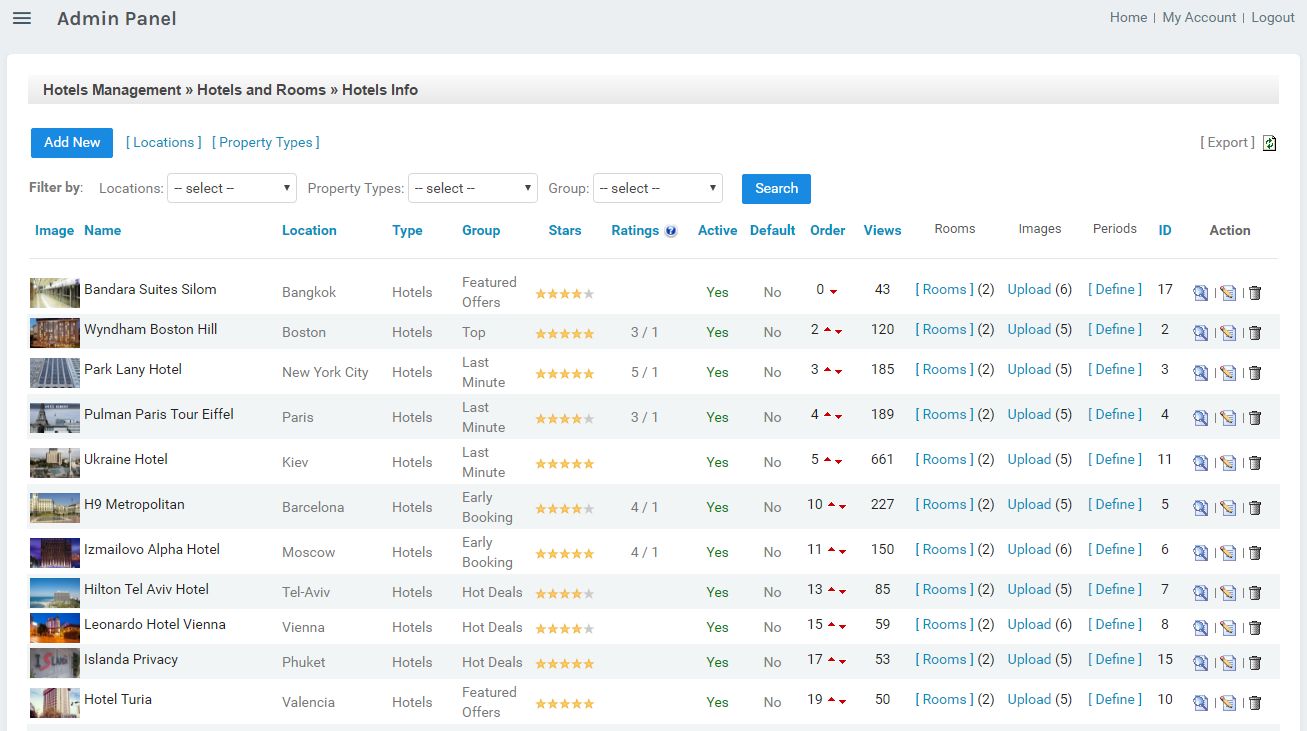Click the Hilton Tel Aviv Hotel thumbnail
Viewport: 1307px width, 731px height.
pyautogui.click(x=55, y=593)
